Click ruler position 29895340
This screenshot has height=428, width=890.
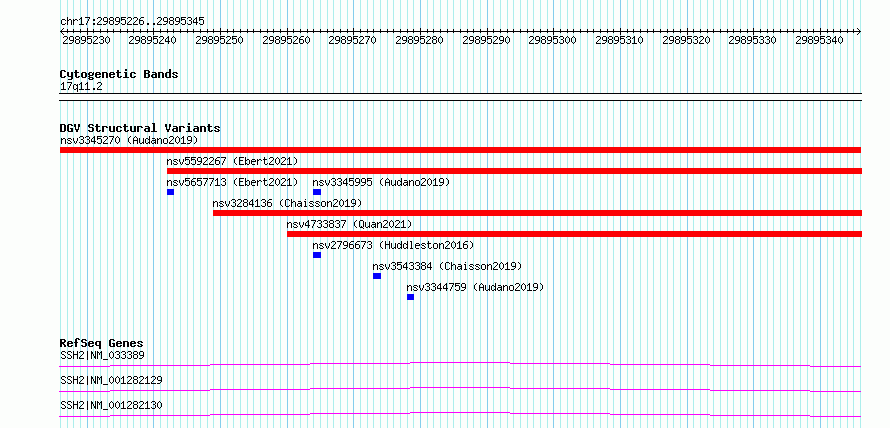point(820,40)
